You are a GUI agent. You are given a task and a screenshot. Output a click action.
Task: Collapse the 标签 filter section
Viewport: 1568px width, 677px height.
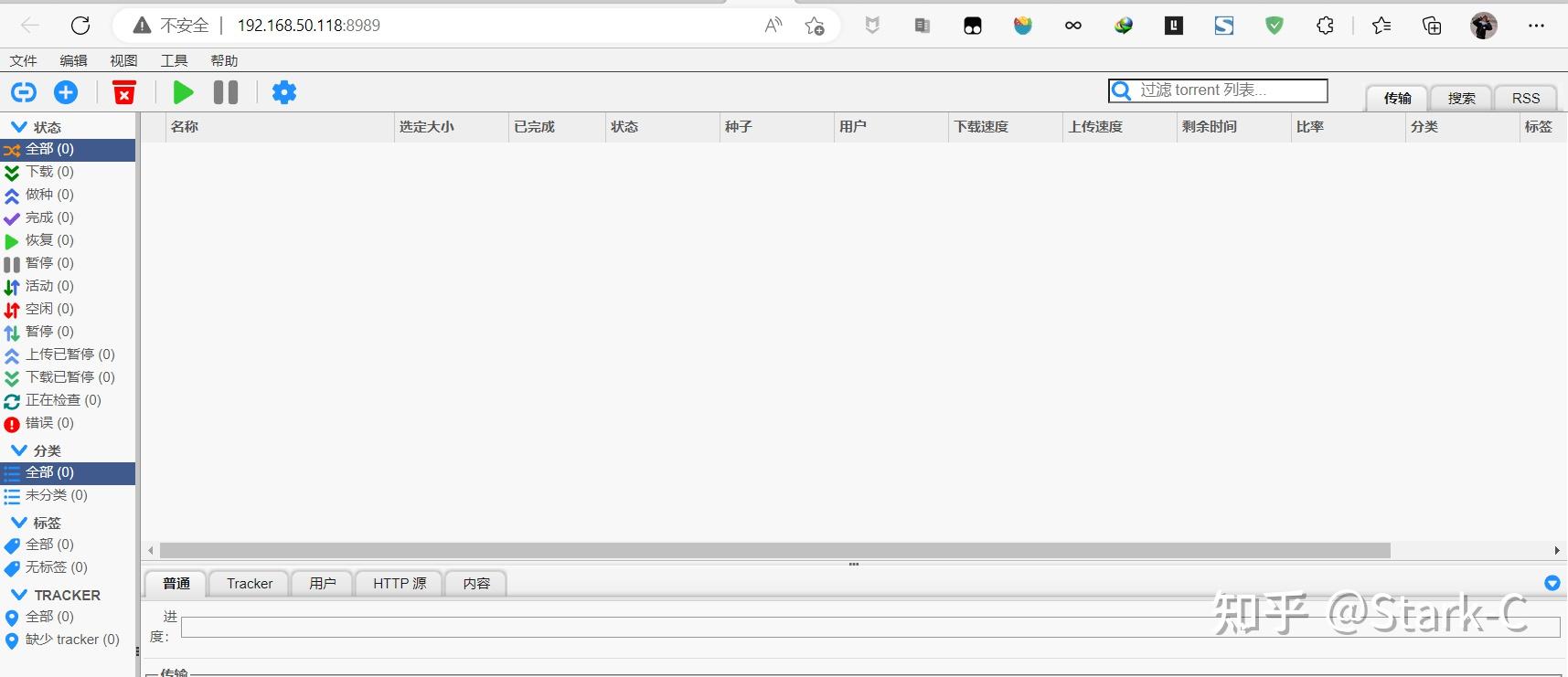18,523
